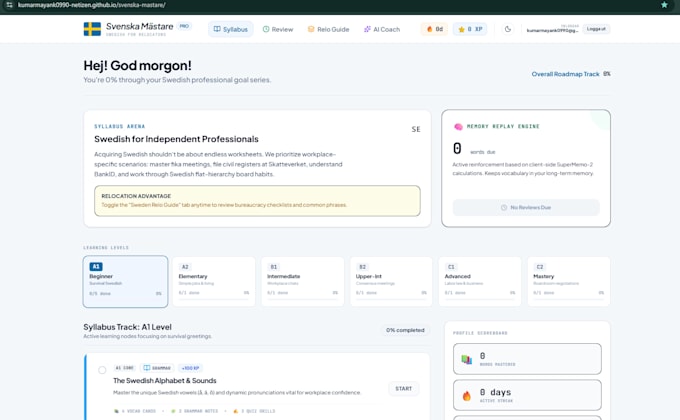Toggle dark mode moon icon

tap(508, 29)
